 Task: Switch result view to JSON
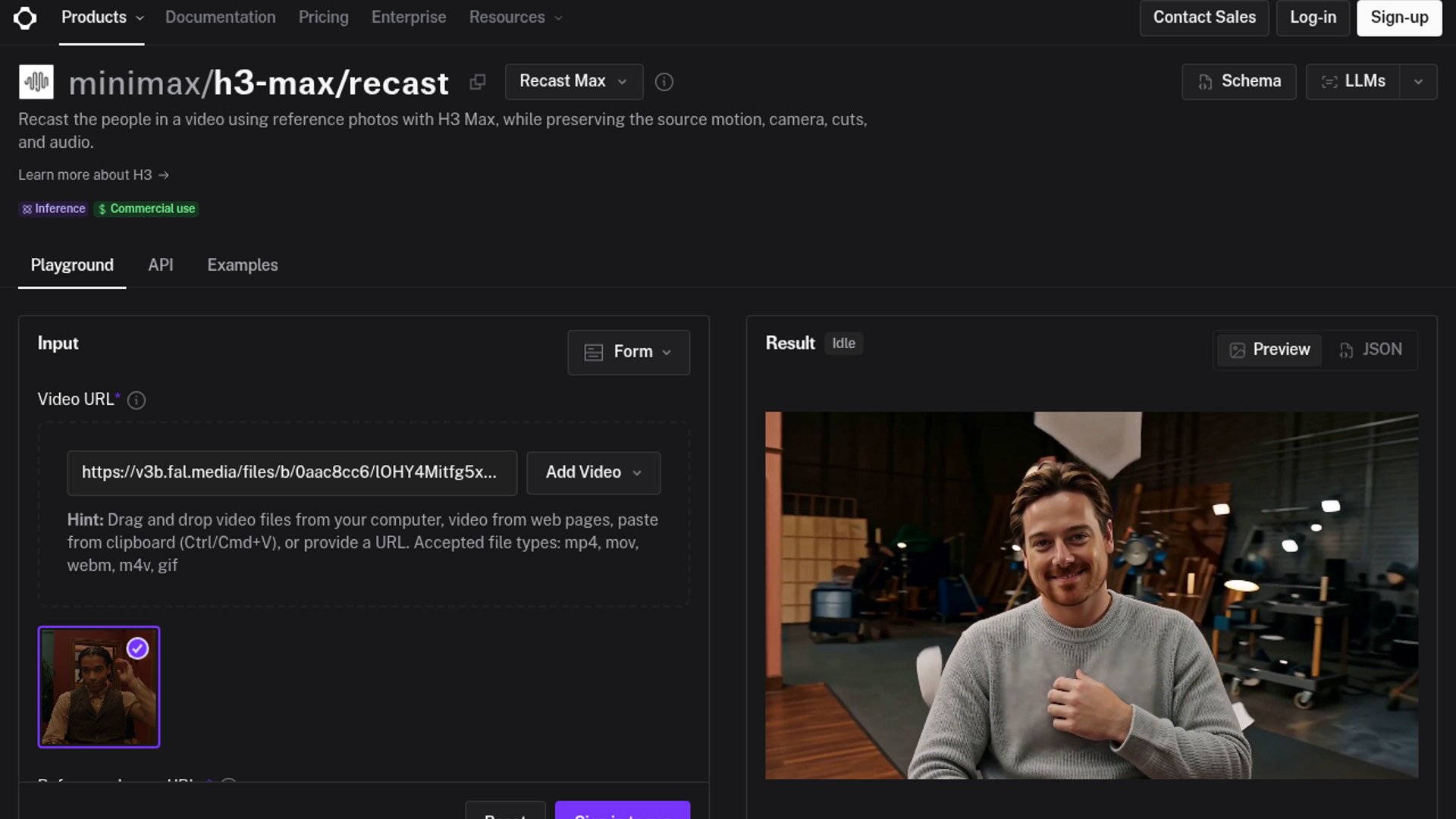tap(1370, 350)
